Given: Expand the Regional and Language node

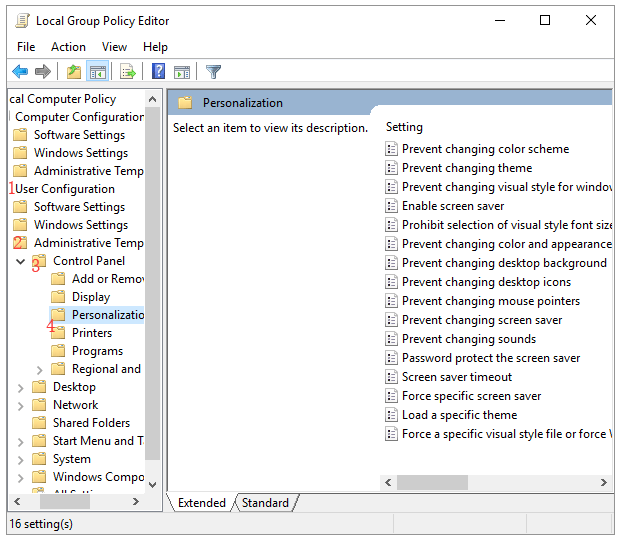Looking at the screenshot, I should point(40,370).
